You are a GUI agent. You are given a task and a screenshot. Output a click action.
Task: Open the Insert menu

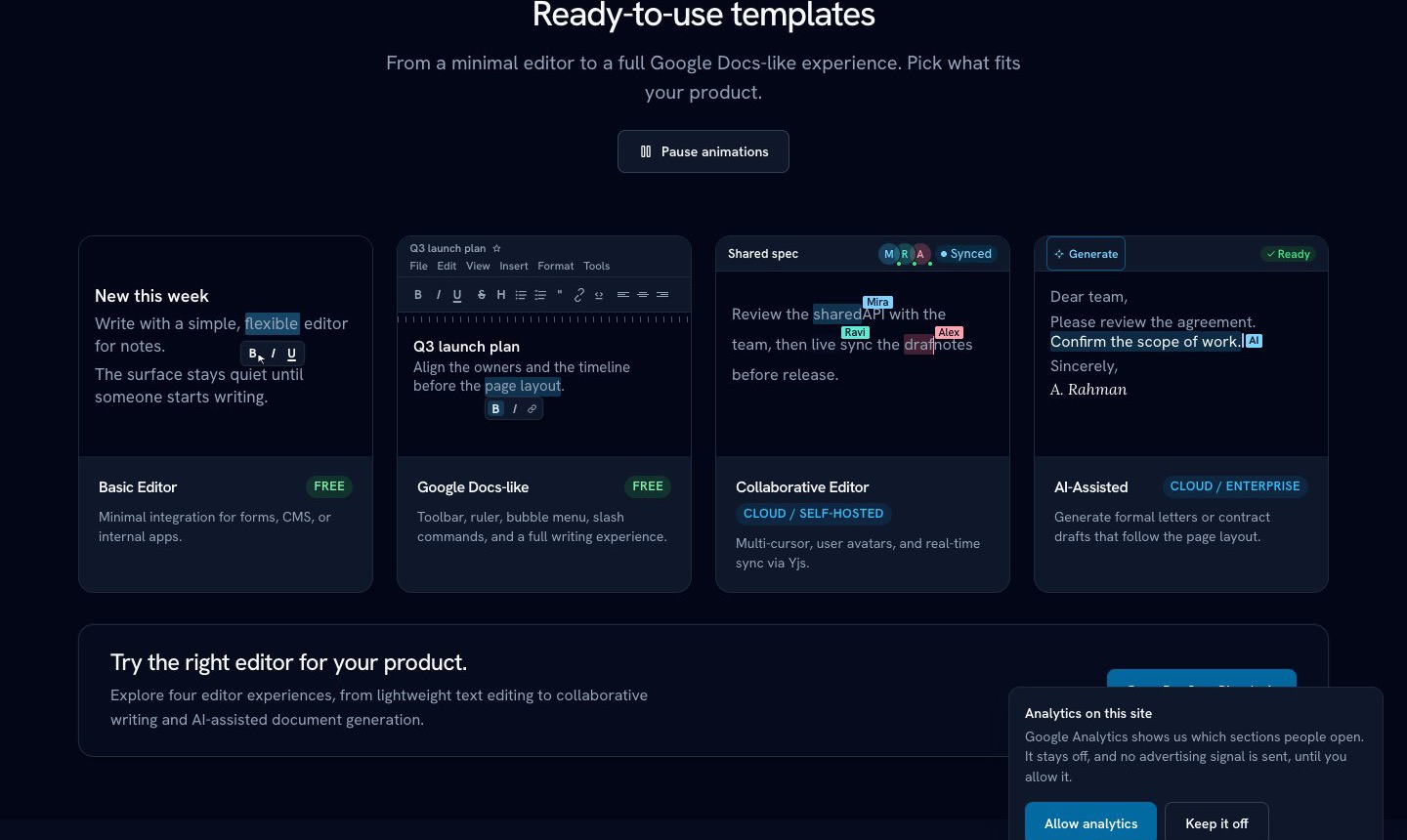(513, 266)
